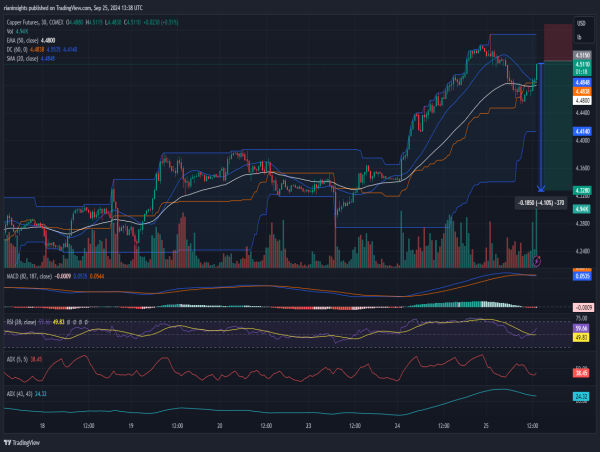Click the white 4.4800 EMA price label
The height and width of the screenshot is (452, 600).
tap(582, 101)
